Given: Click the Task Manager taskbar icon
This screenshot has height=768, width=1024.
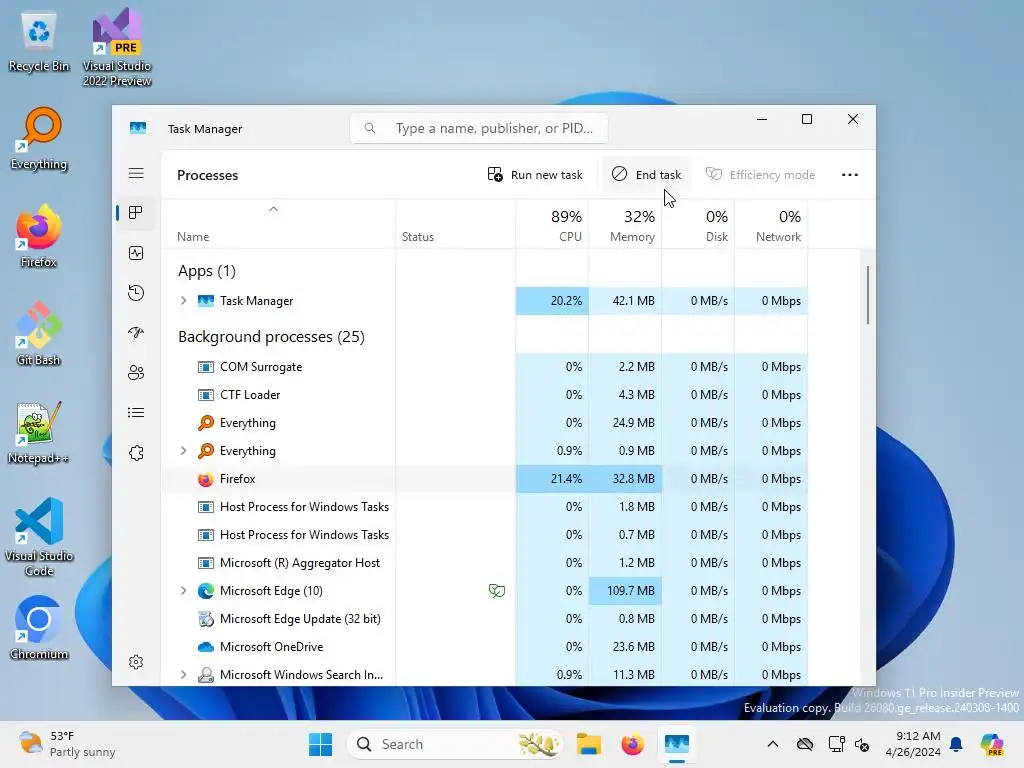Looking at the screenshot, I should coord(677,744).
